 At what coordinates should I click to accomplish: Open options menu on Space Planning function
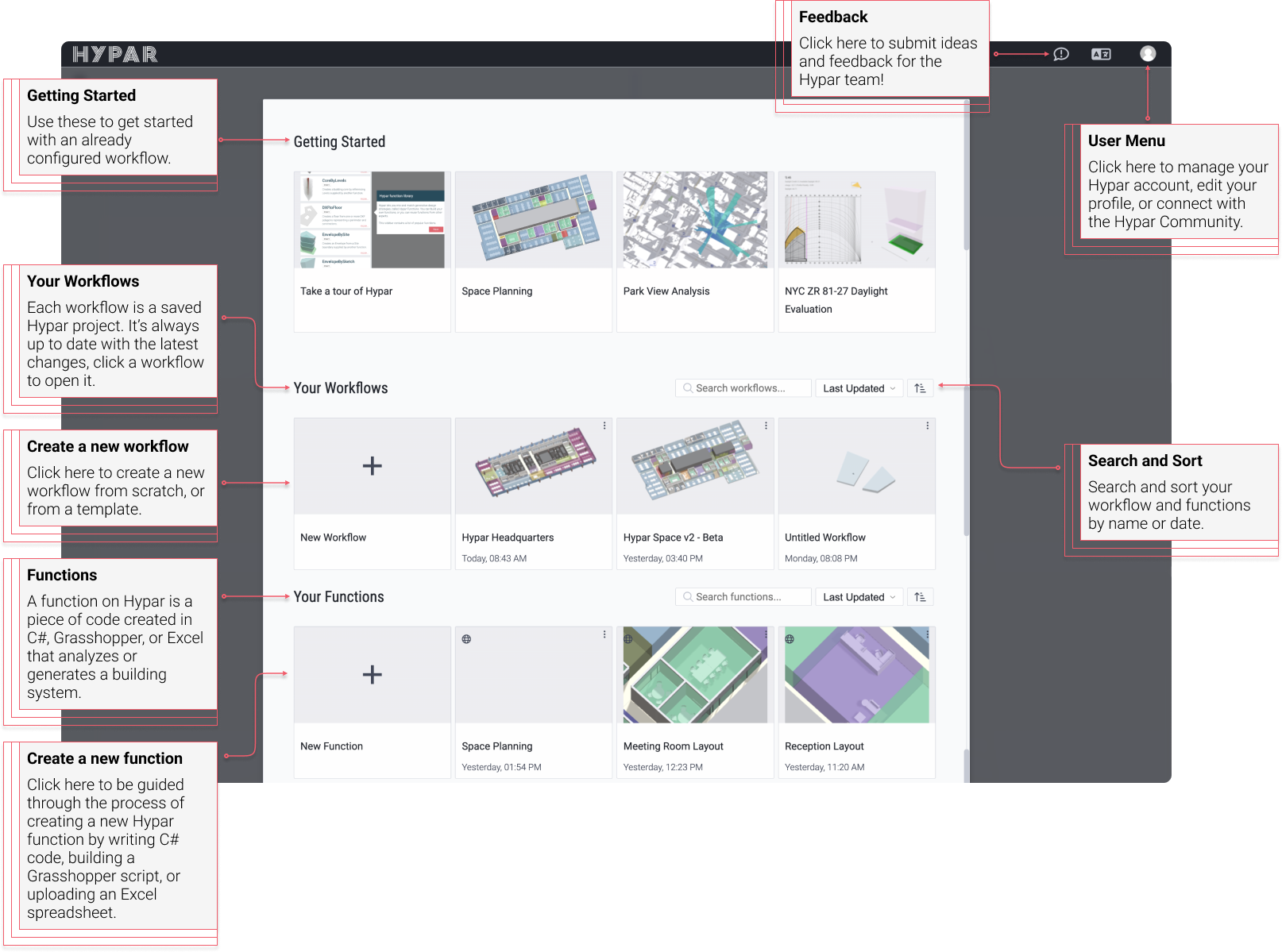[604, 635]
